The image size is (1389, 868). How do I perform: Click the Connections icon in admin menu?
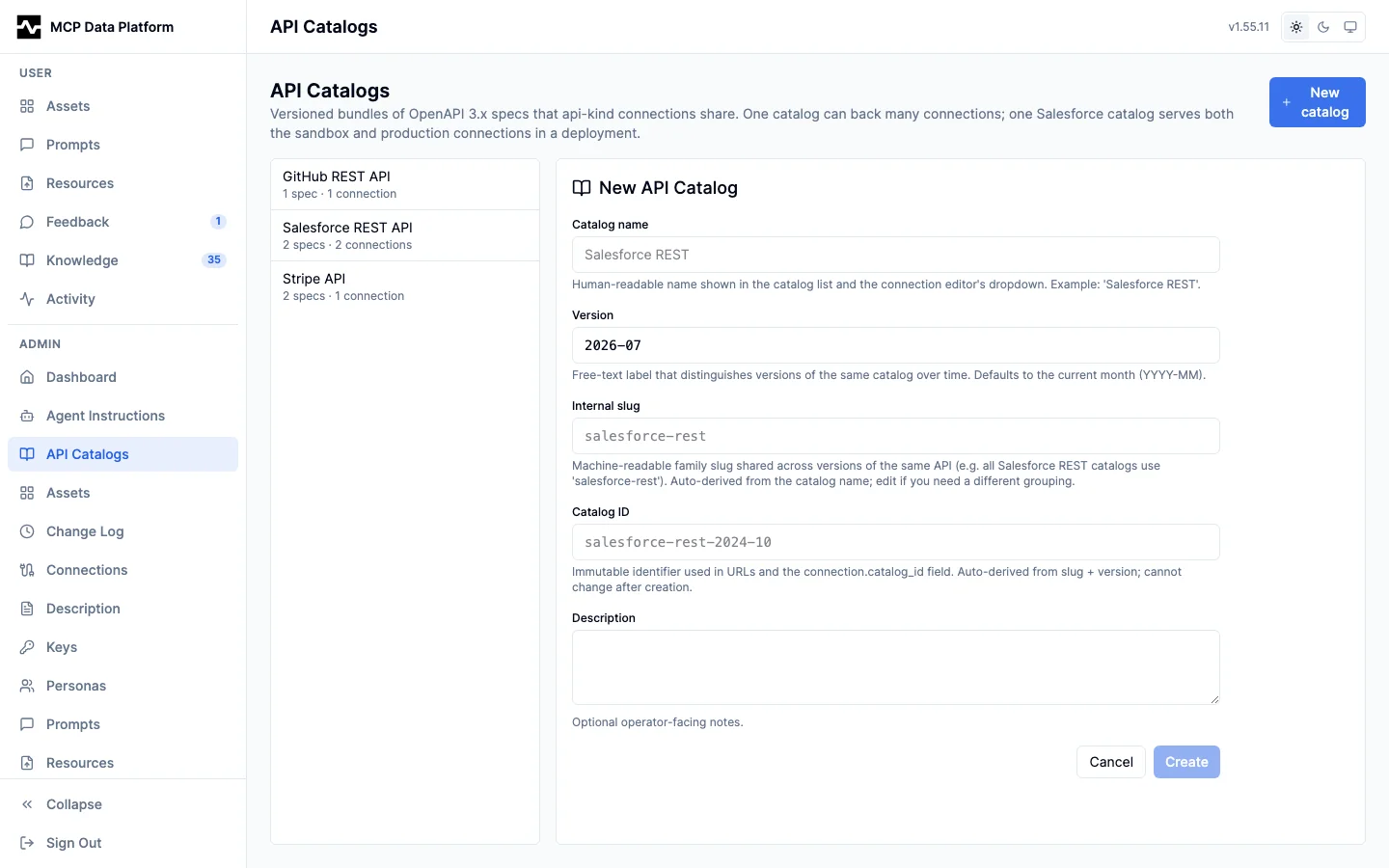[27, 570]
